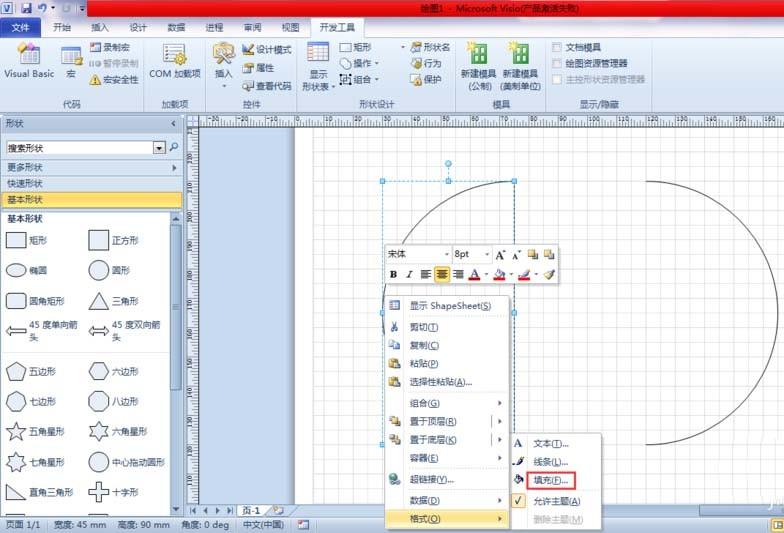Pick the 五角星形 shape thumbnail
The height and width of the screenshot is (533, 784).
[16, 432]
